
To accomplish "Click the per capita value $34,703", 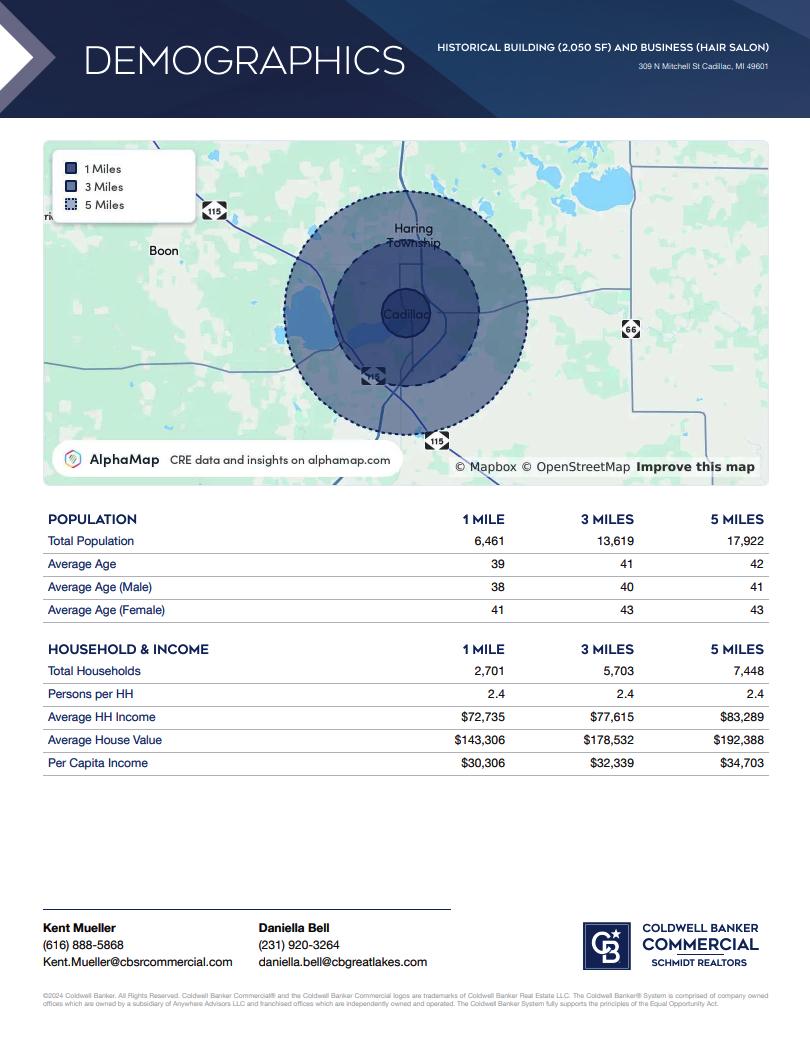I will [x=741, y=763].
